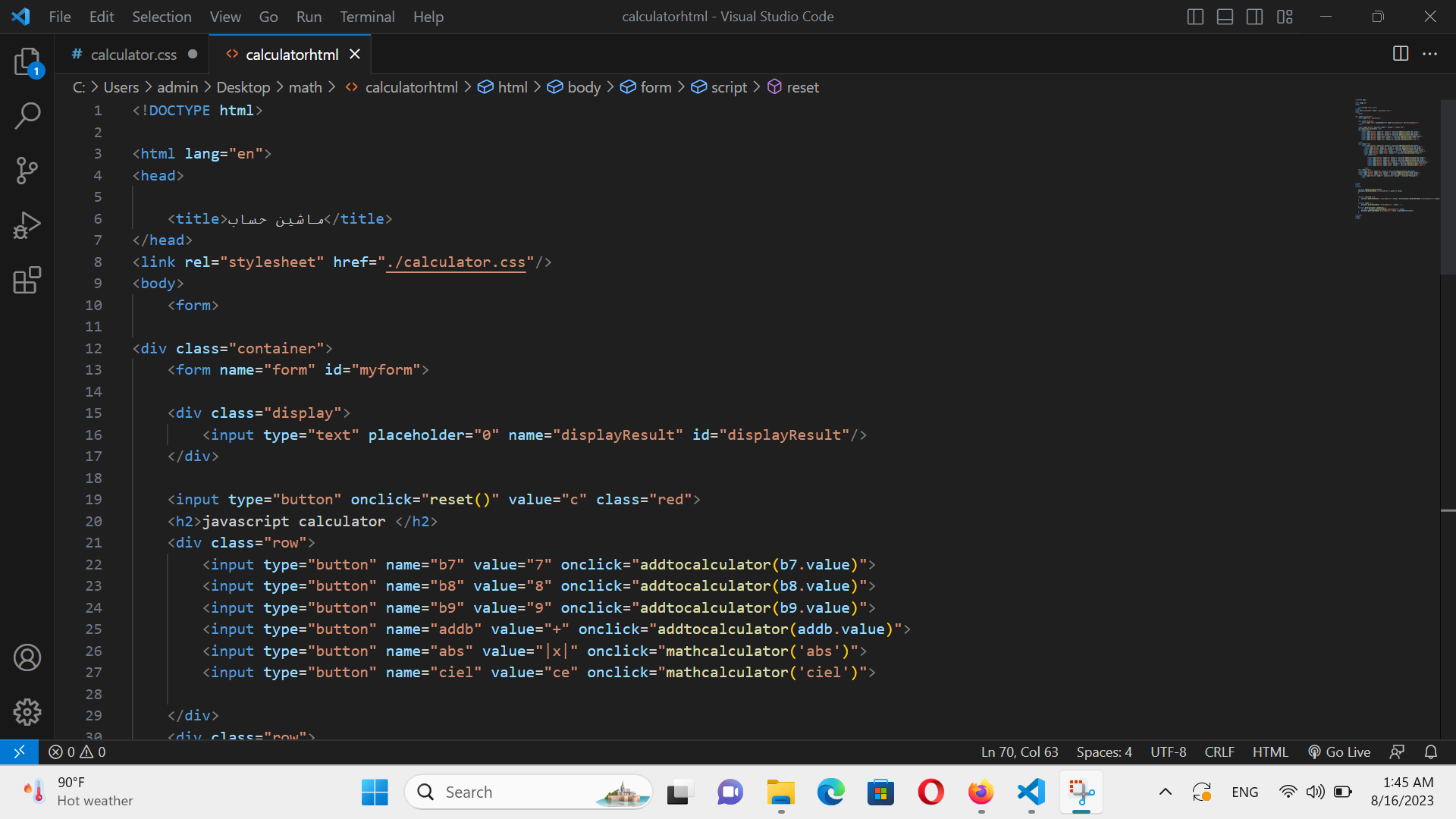Open the File menu
Screen dimensions: 1456x819
(60, 17)
